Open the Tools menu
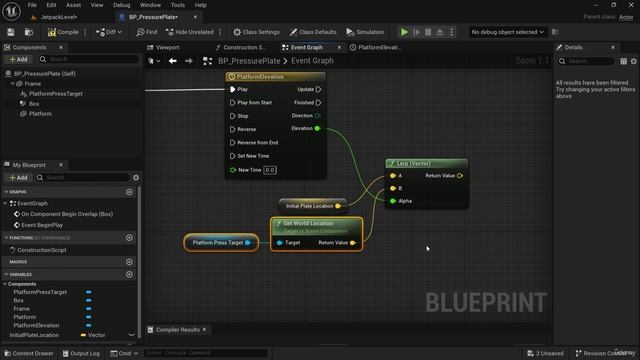Screen dimensions: 640x360 click(x=178, y=5)
